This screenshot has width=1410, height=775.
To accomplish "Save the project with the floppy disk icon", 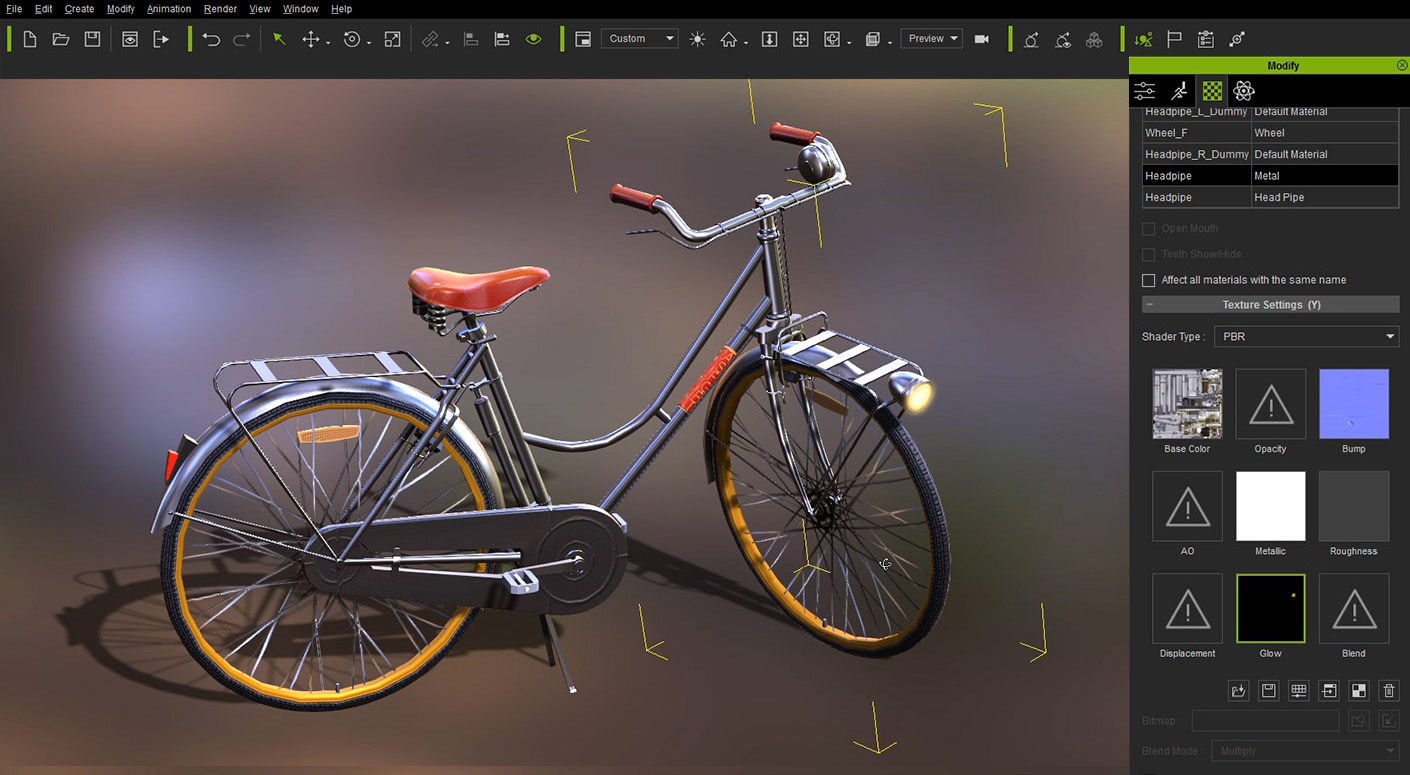I will point(92,39).
